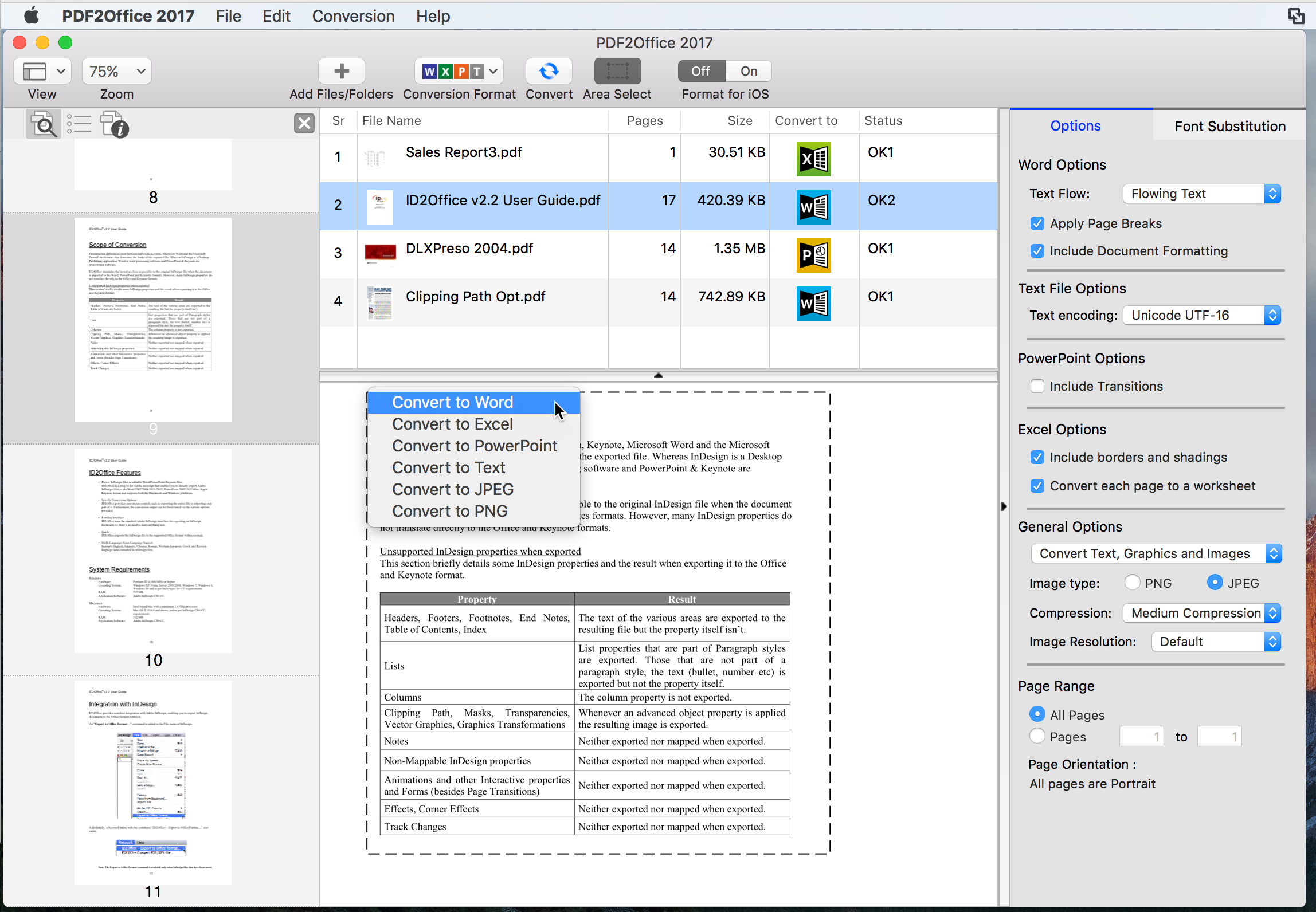This screenshot has width=1316, height=912.
Task: Enable Include Transitions in PowerPoint Options
Action: click(x=1037, y=386)
